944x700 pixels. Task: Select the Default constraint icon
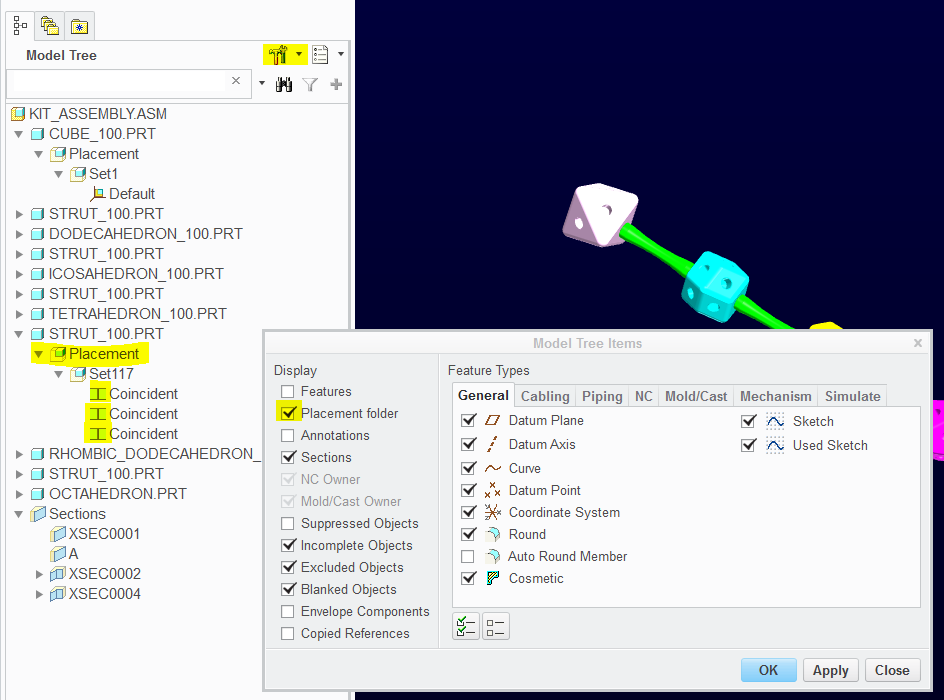[x=98, y=194]
